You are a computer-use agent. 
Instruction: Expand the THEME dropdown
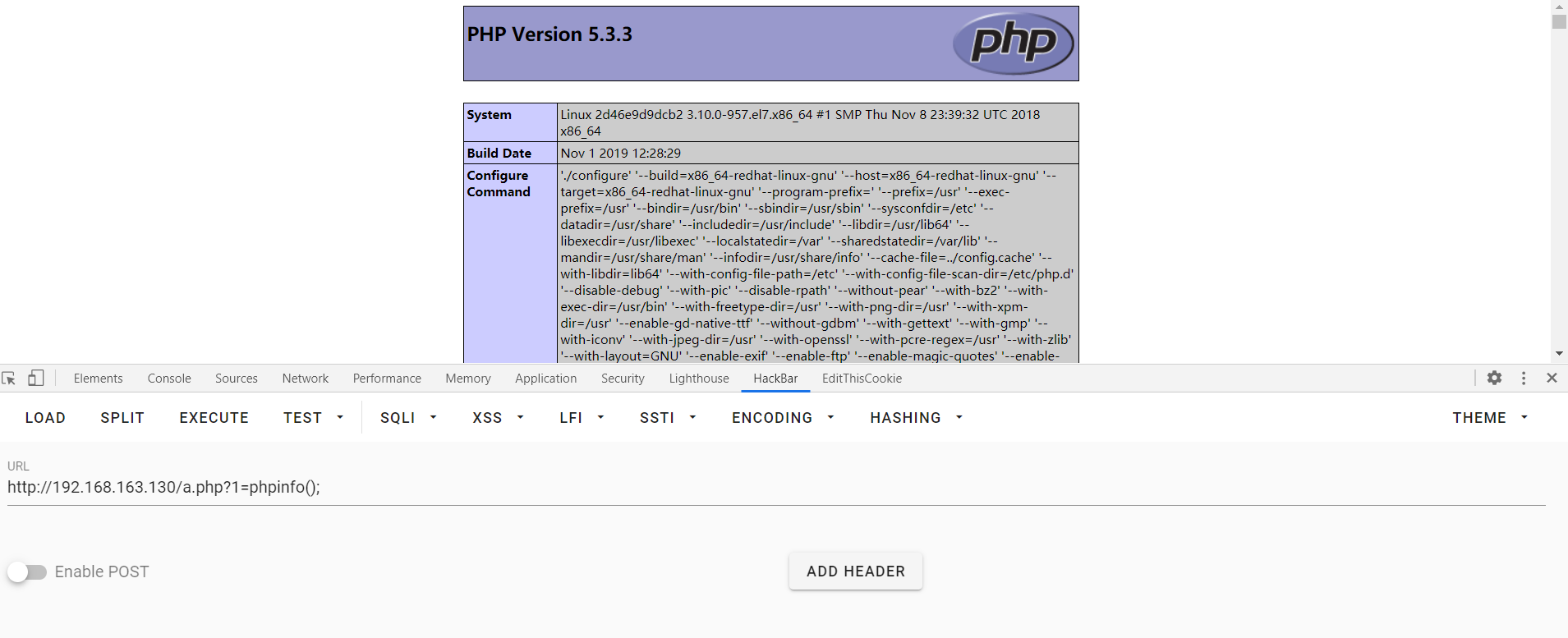tap(1490, 417)
